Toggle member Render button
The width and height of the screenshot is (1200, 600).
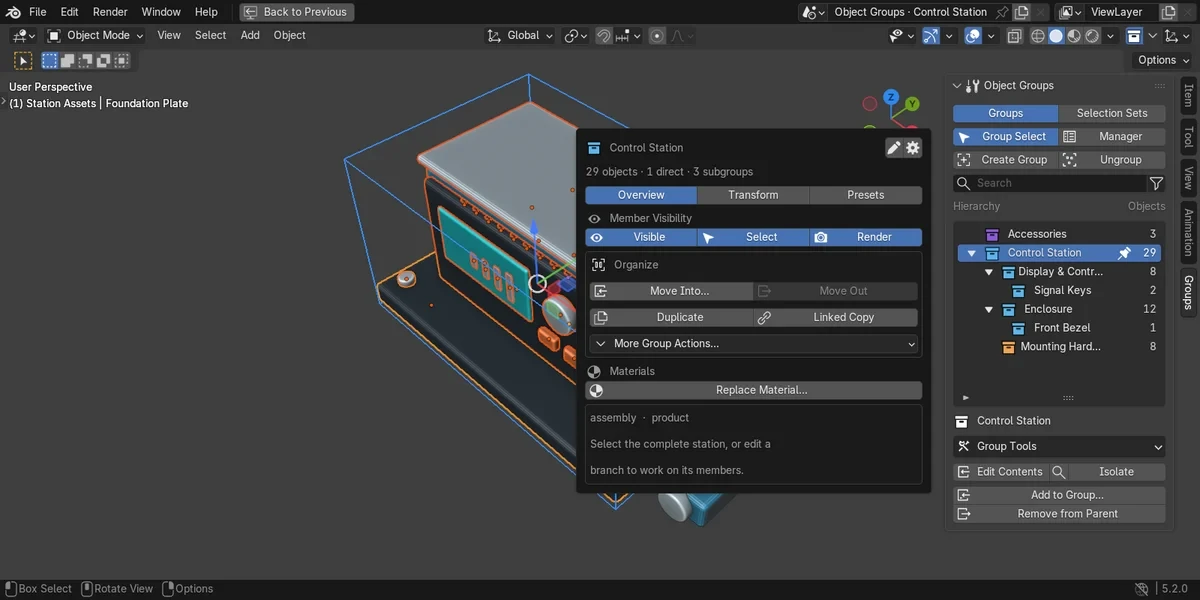point(866,237)
